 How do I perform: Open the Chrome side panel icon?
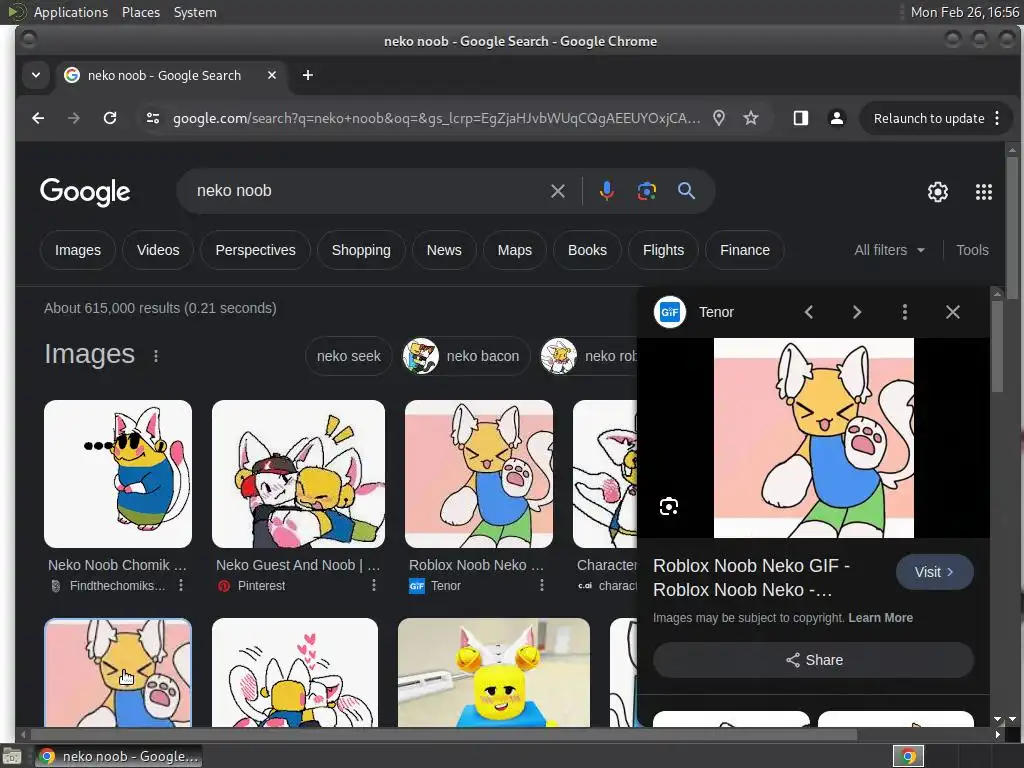[801, 118]
